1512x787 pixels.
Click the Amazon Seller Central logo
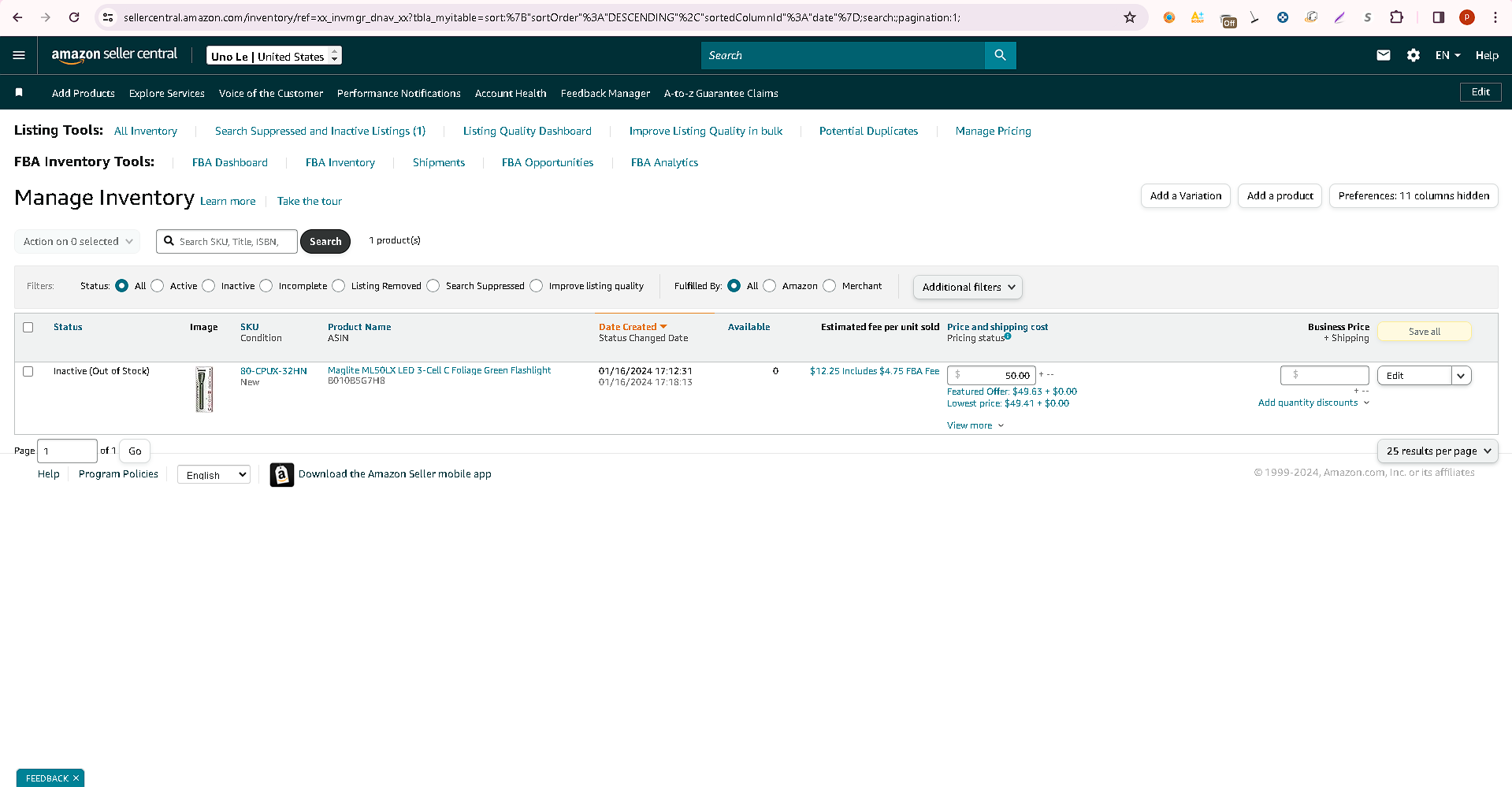click(x=114, y=55)
